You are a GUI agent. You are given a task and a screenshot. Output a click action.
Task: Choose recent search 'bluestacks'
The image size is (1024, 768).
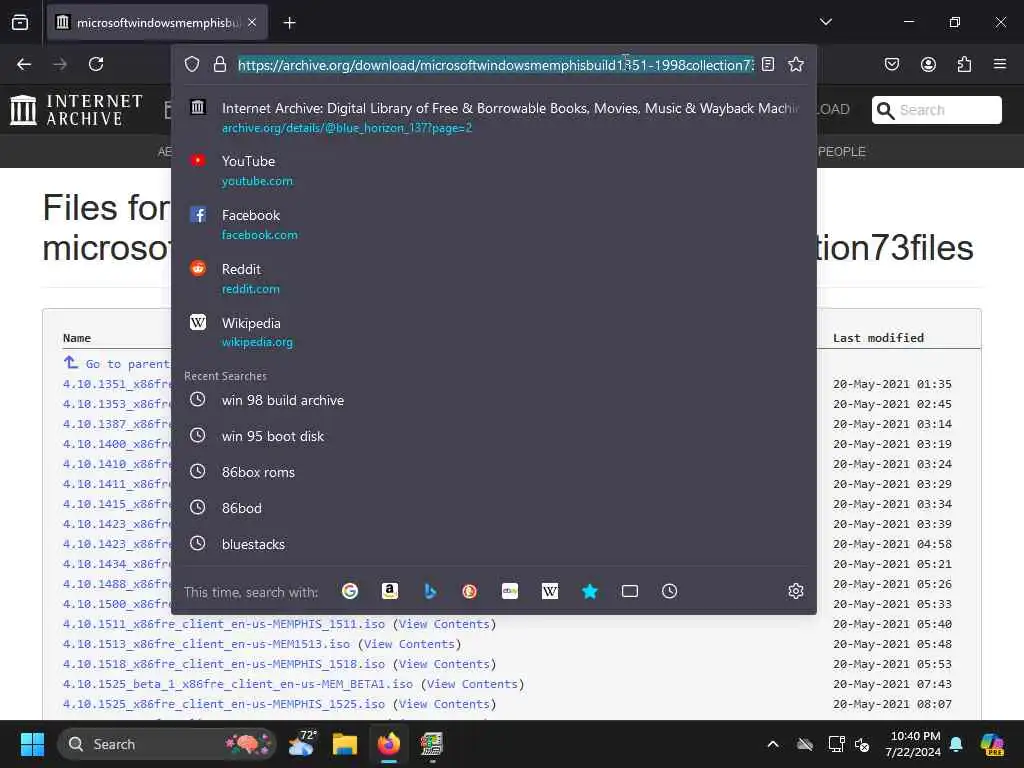(x=494, y=543)
